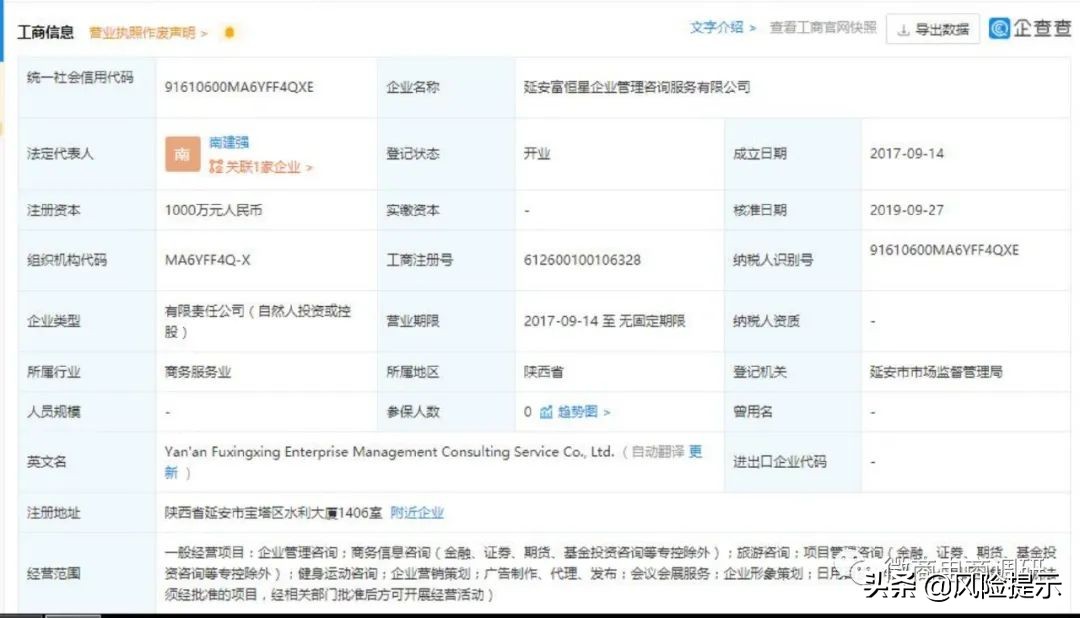Click the small icon before 关联1家企业

216,165
